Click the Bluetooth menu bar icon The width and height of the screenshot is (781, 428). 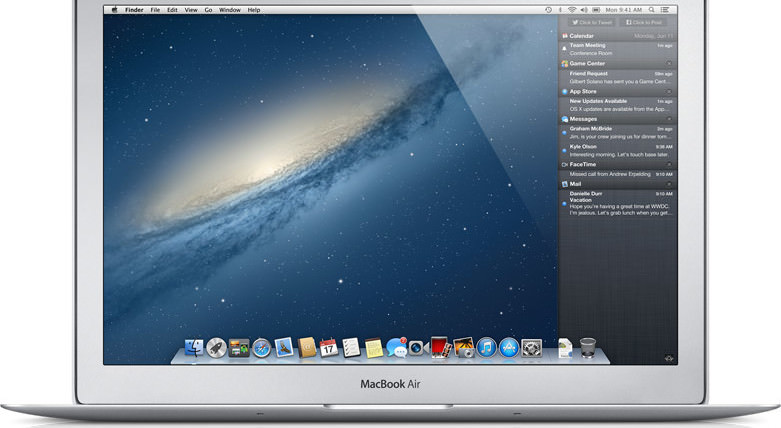(x=560, y=9)
